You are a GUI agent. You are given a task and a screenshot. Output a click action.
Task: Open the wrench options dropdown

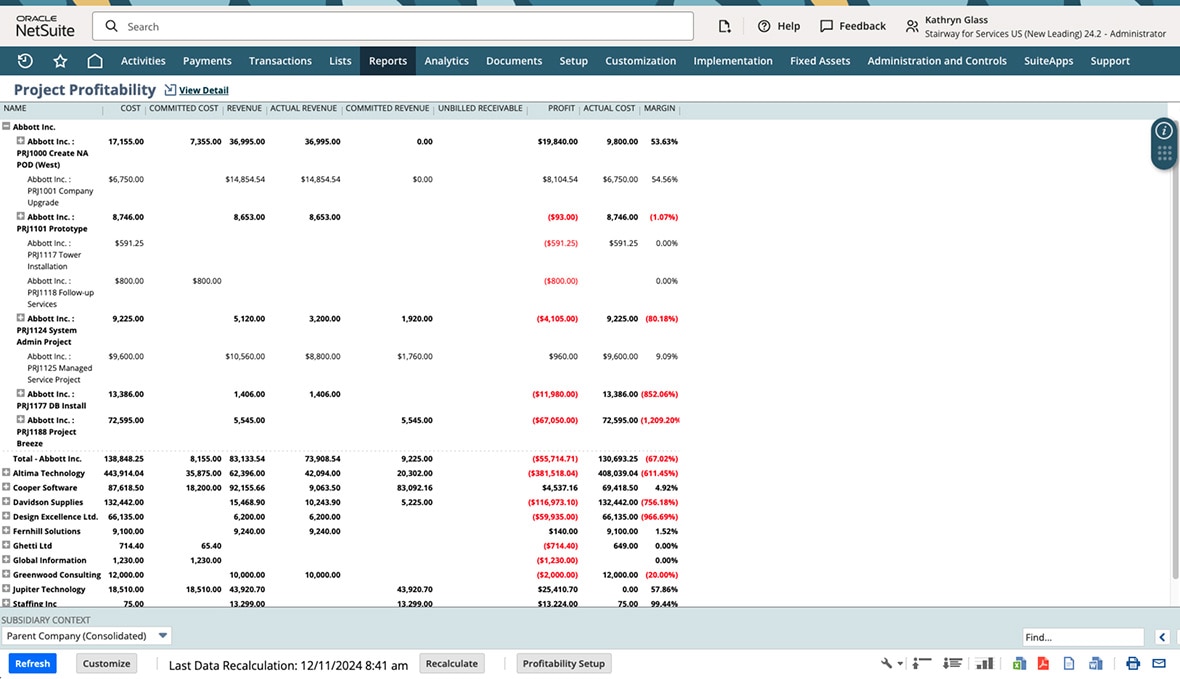pos(891,664)
